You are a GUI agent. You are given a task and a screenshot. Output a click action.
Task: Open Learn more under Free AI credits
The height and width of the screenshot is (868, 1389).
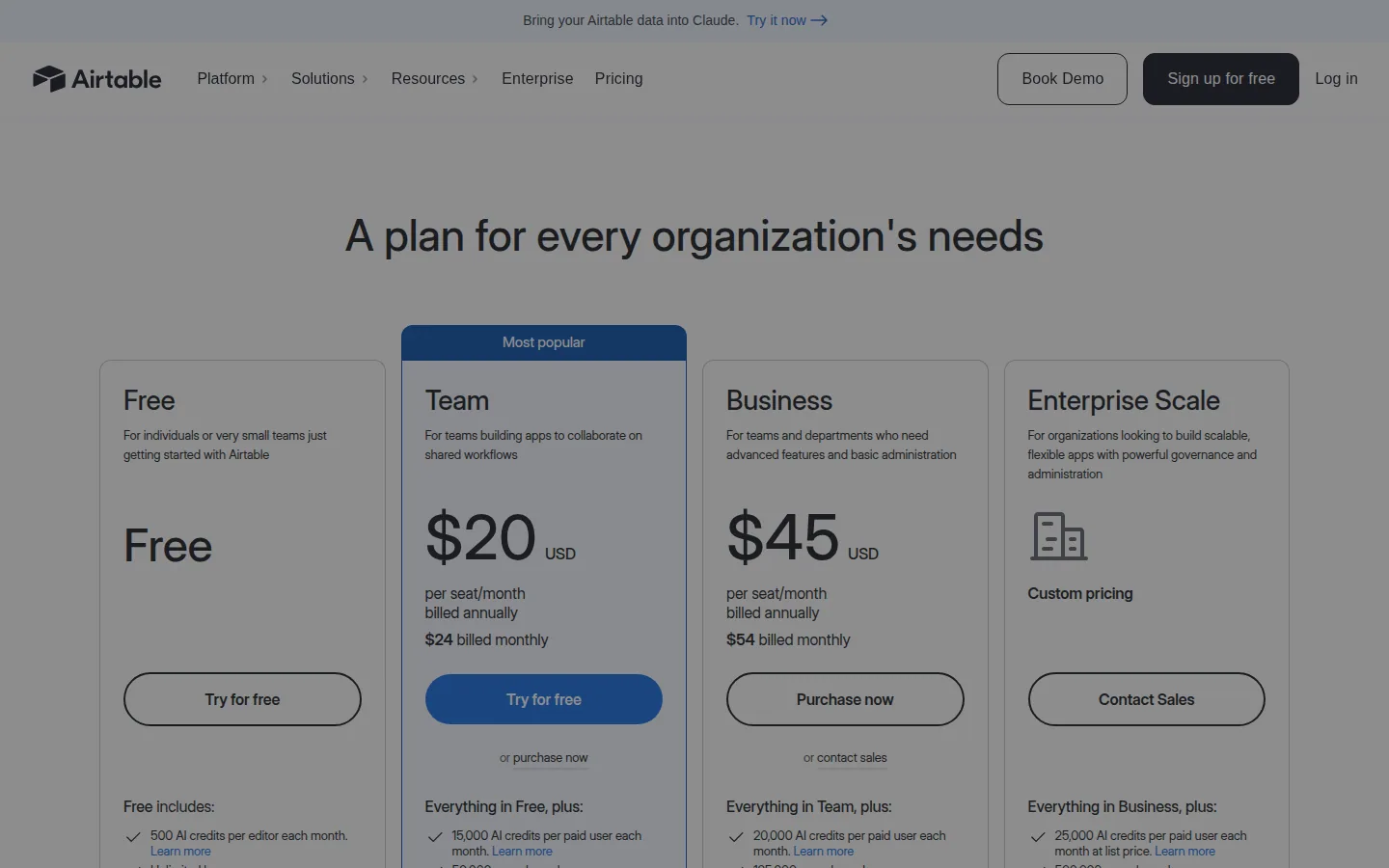click(180, 852)
